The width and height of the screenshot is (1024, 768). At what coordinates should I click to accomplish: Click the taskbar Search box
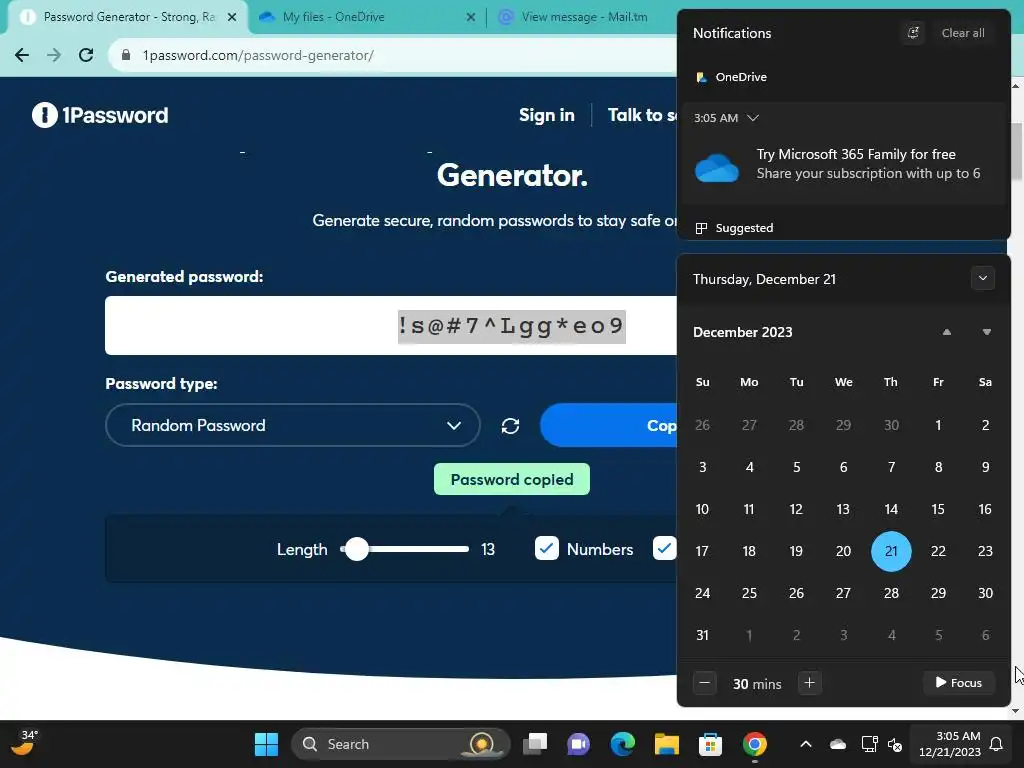[x=400, y=744]
